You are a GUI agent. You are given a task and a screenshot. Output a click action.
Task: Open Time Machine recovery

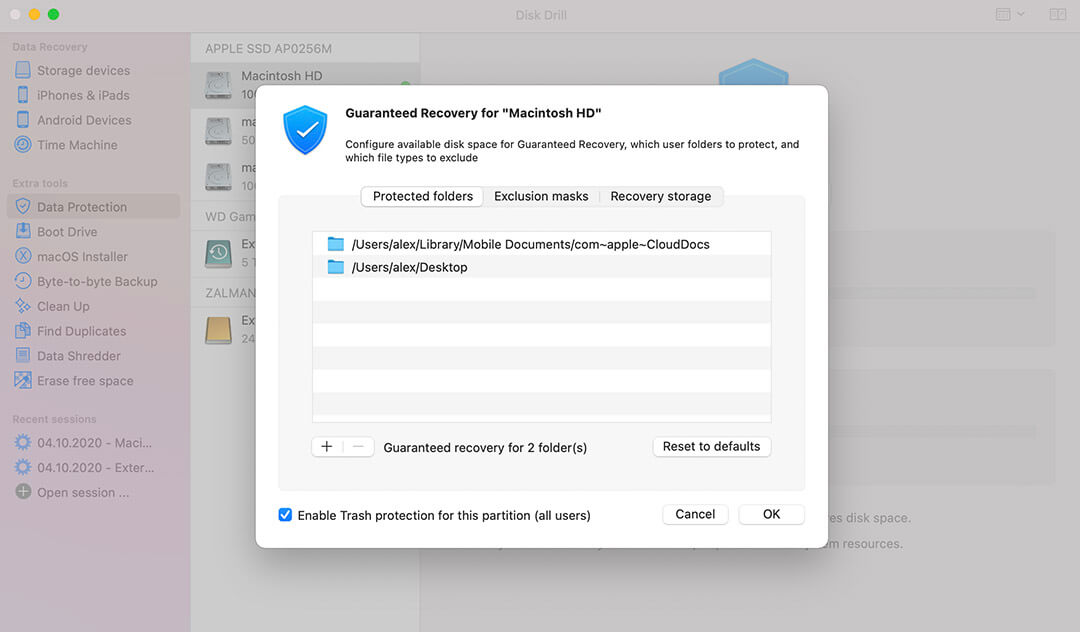click(x=76, y=145)
